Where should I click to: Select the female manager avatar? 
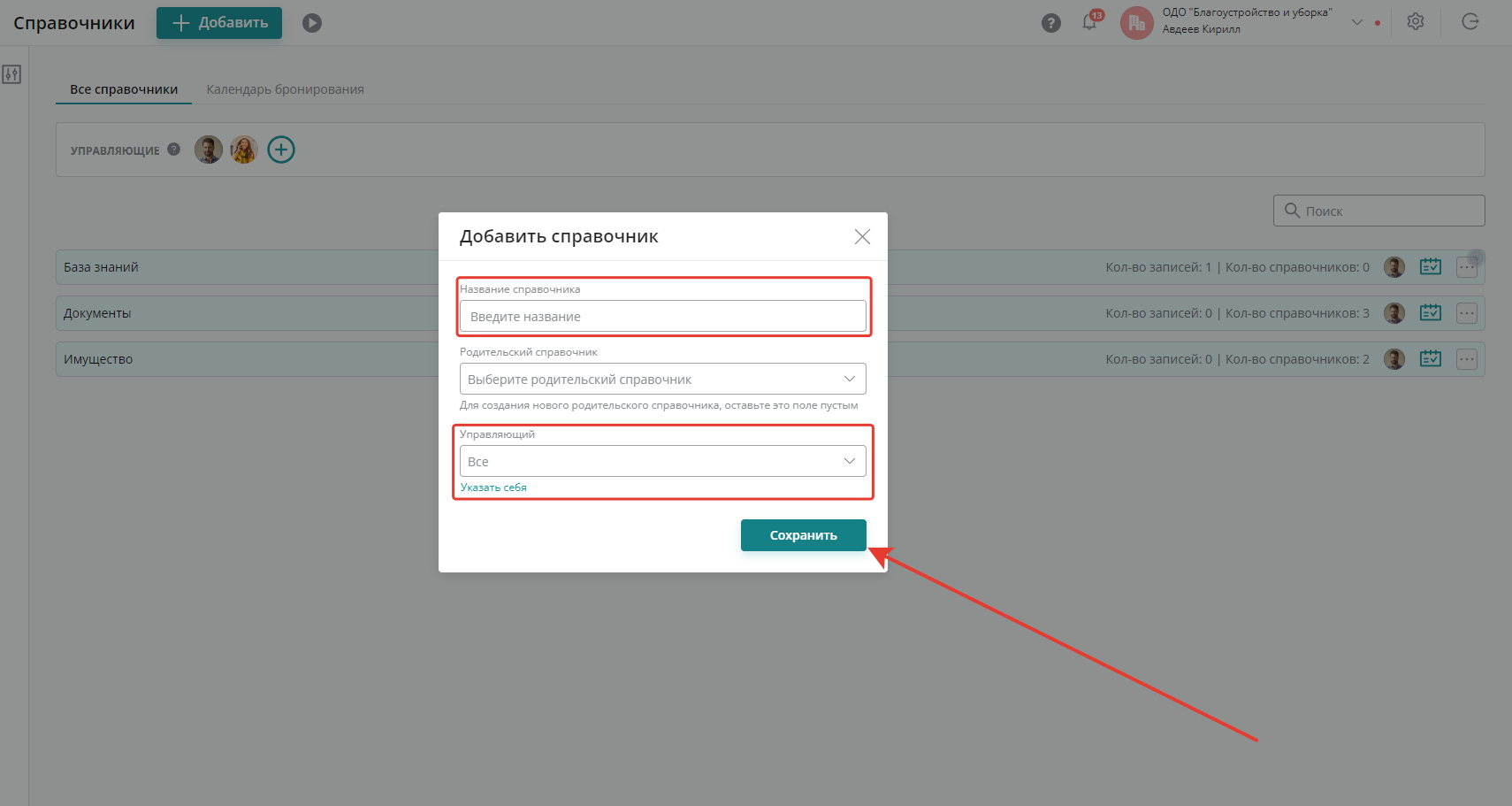tap(244, 150)
